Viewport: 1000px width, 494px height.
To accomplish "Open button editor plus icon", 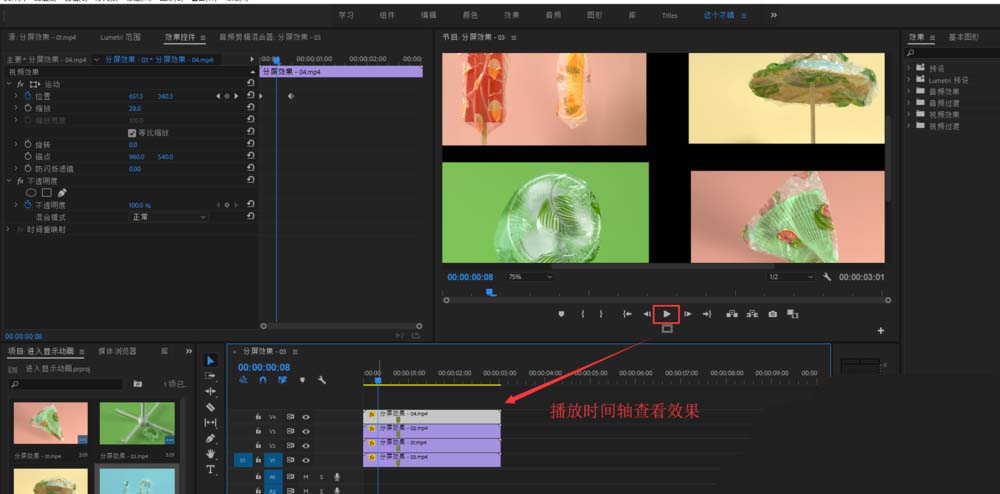I will coord(881,331).
